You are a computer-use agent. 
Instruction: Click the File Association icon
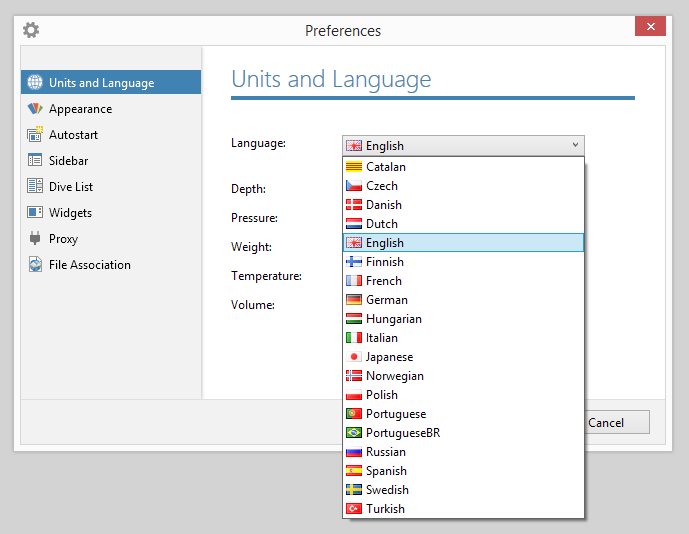tap(35, 265)
